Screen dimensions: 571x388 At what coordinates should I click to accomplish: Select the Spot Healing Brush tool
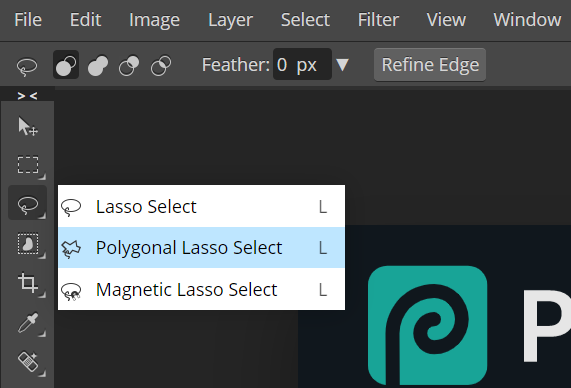pyautogui.click(x=28, y=361)
